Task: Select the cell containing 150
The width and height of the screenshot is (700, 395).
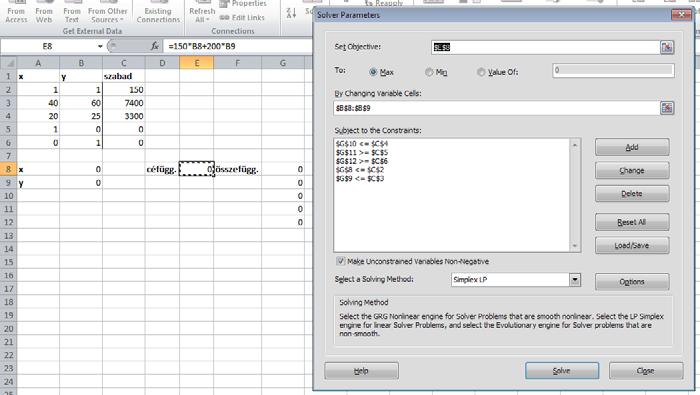Action: tap(124, 90)
